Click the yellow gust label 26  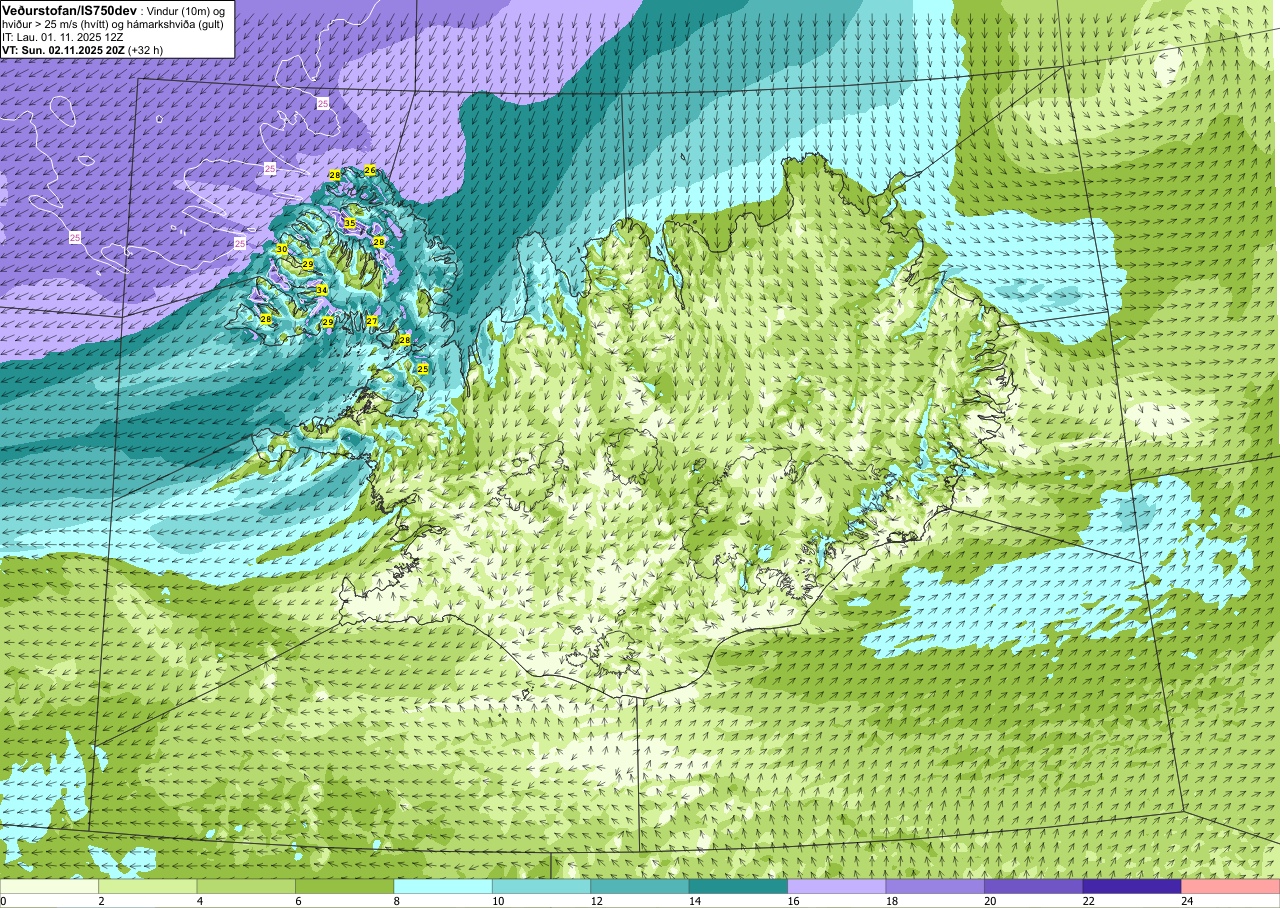pyautogui.click(x=370, y=170)
